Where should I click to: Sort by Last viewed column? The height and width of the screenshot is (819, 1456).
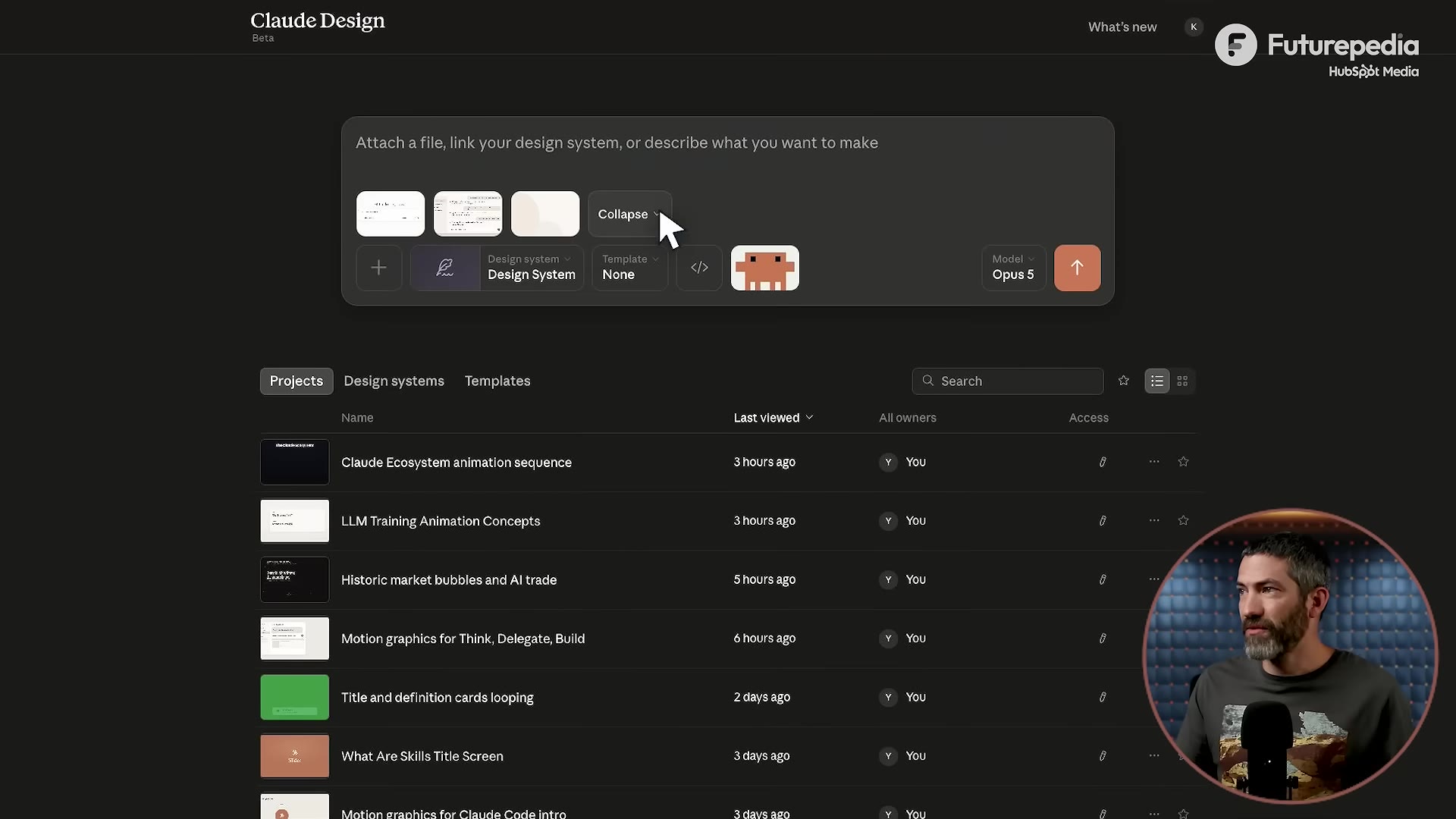tap(773, 418)
